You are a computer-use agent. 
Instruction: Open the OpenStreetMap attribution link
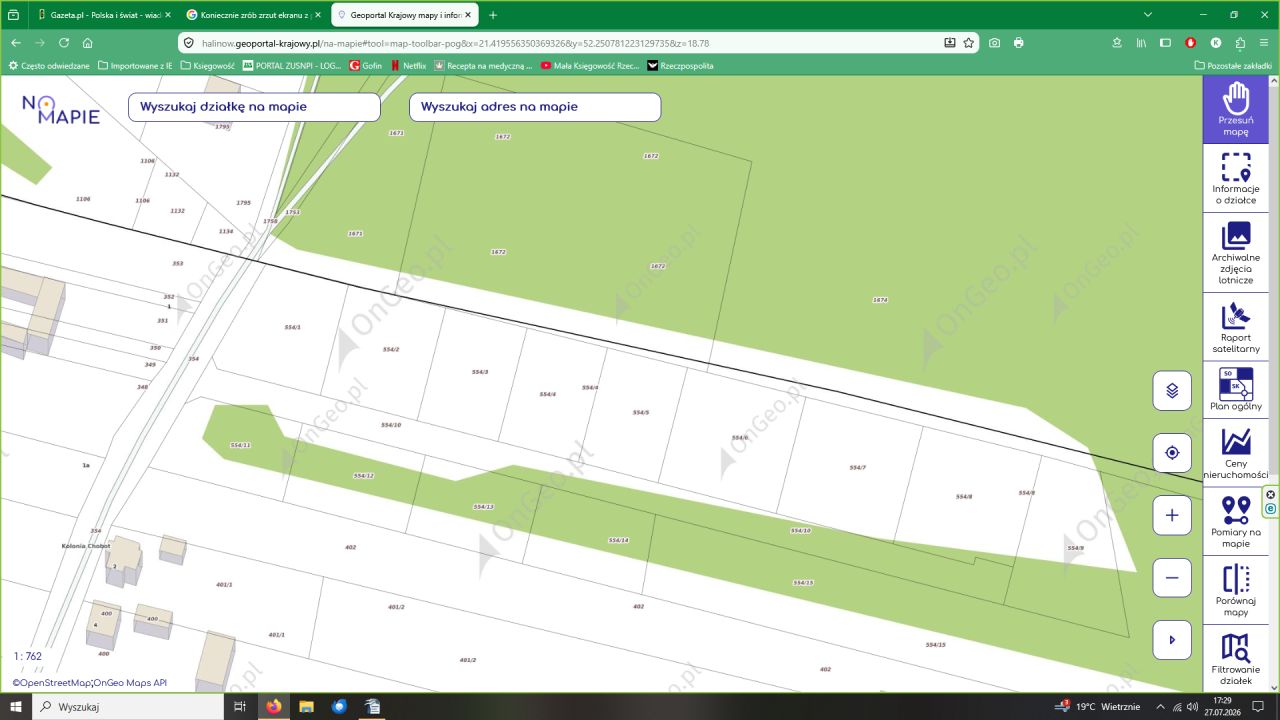tap(51, 683)
